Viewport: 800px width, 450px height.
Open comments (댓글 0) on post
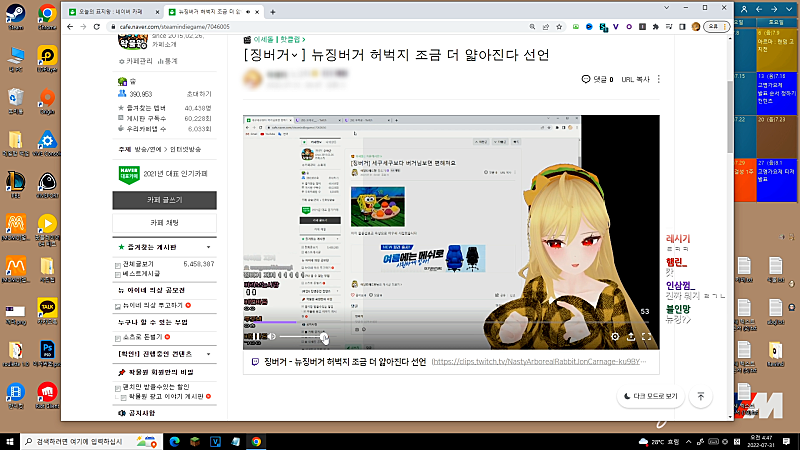click(x=597, y=79)
